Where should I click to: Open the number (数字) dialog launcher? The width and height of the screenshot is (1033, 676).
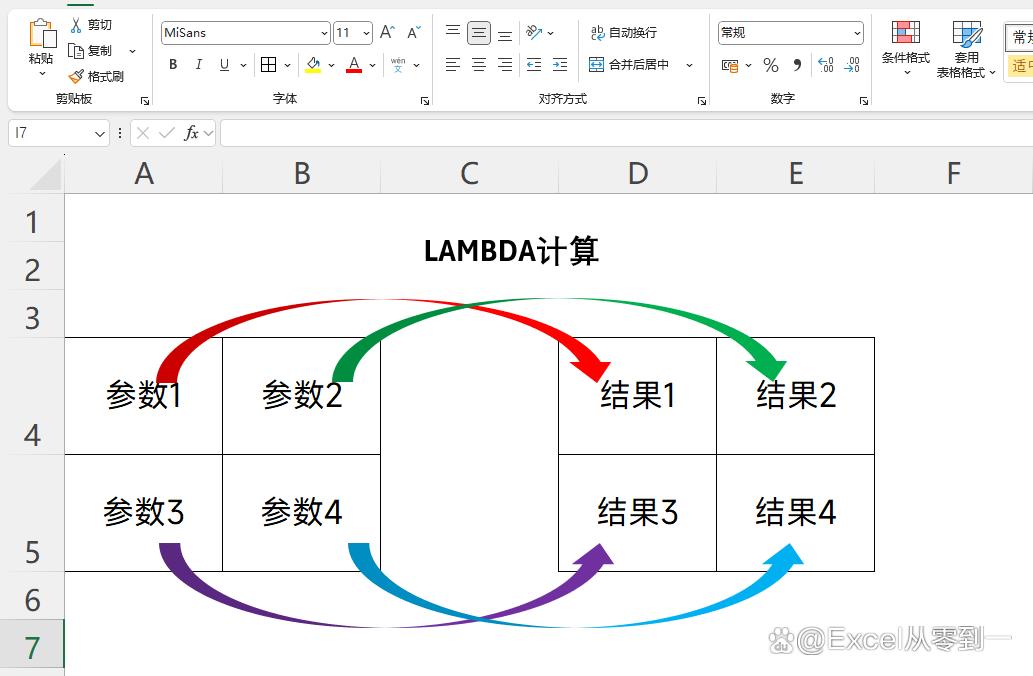[864, 101]
